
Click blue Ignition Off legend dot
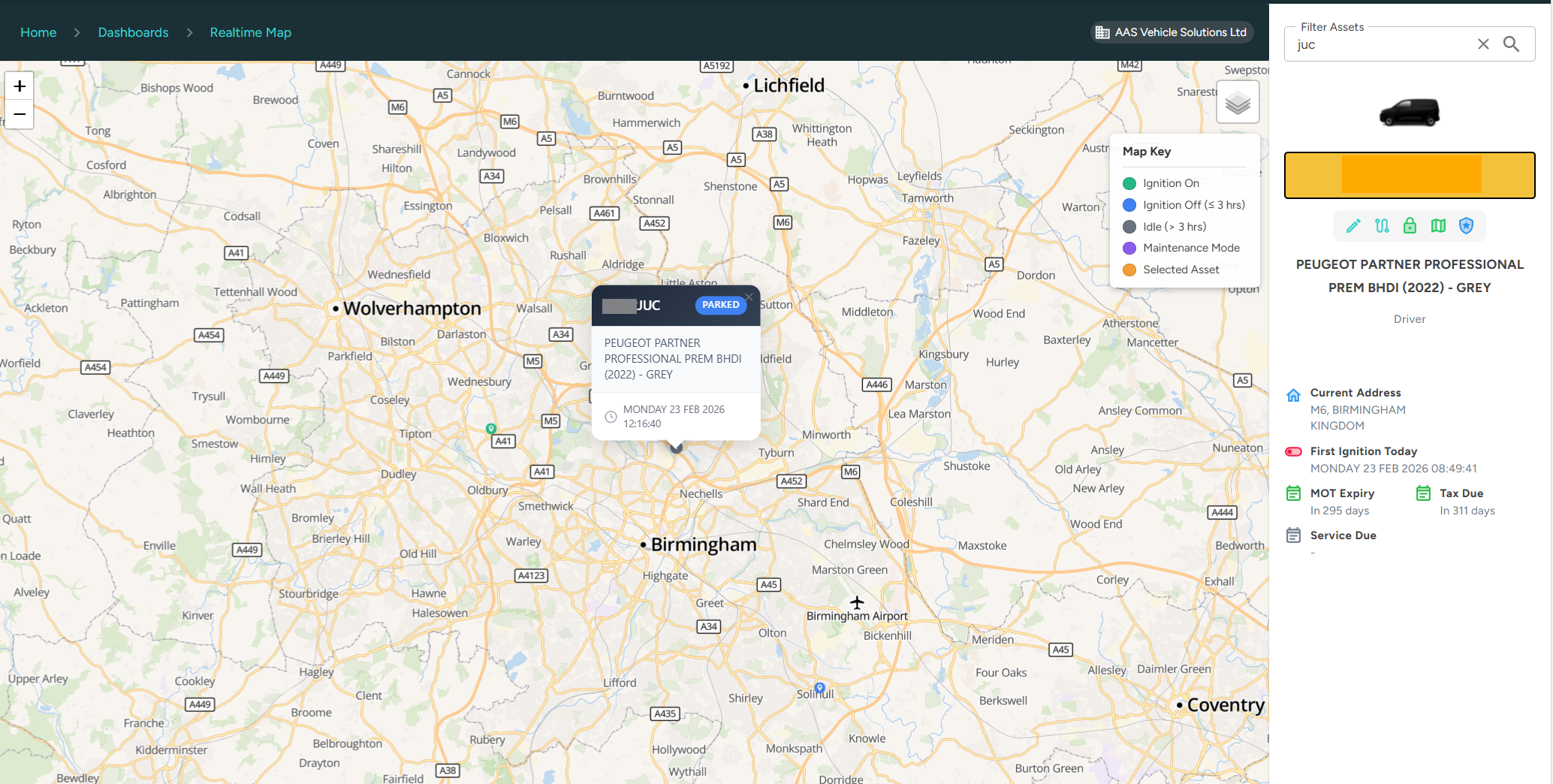pyautogui.click(x=1129, y=205)
